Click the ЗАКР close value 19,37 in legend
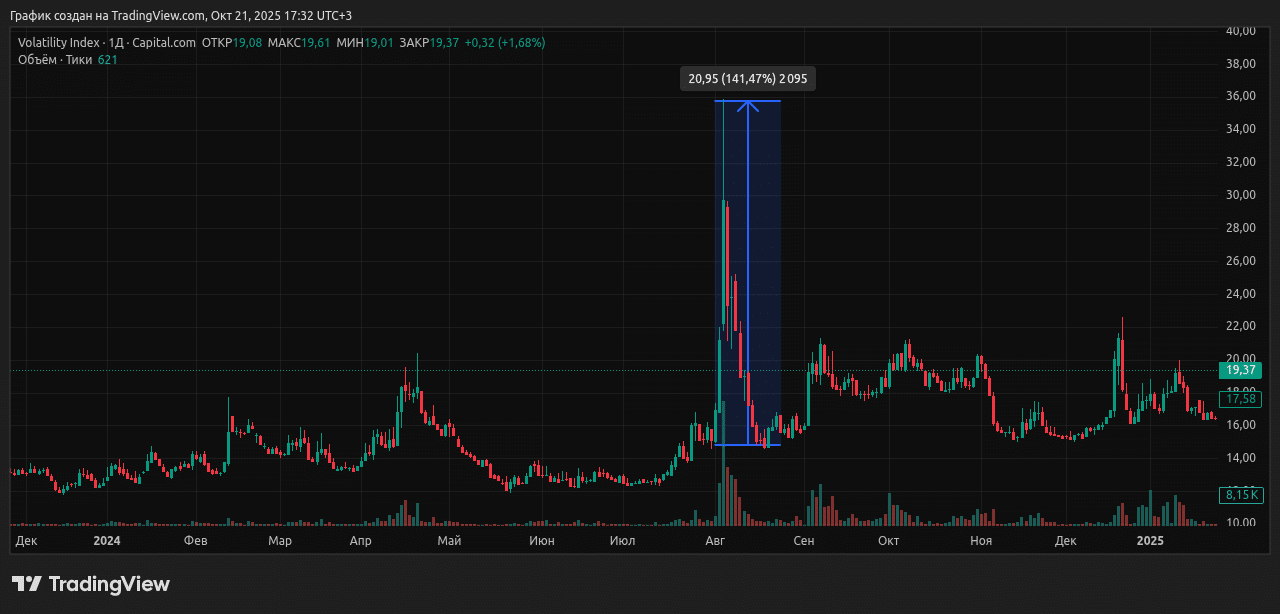1280x614 pixels. 444,43
